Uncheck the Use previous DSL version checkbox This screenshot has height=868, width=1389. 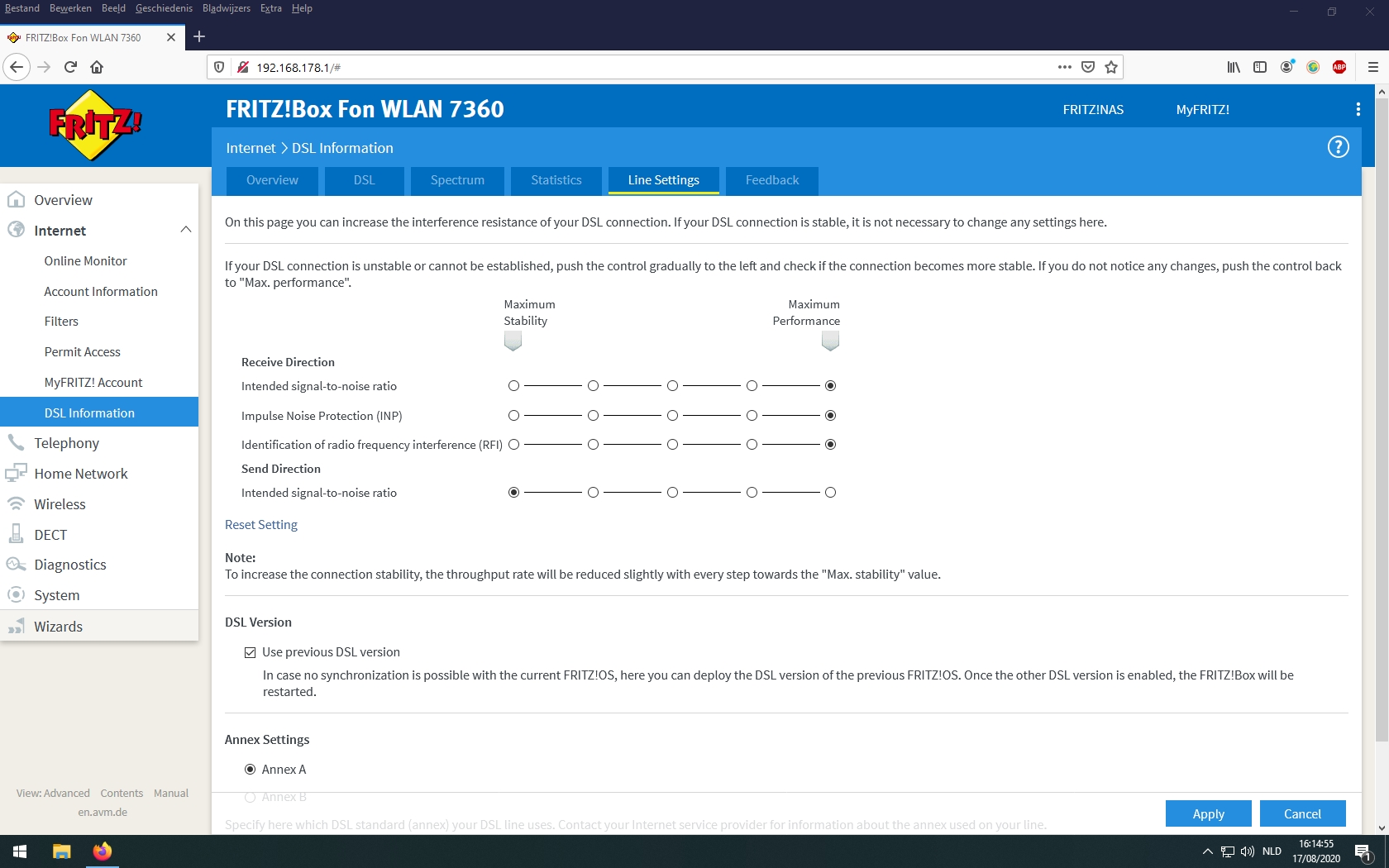(250, 652)
